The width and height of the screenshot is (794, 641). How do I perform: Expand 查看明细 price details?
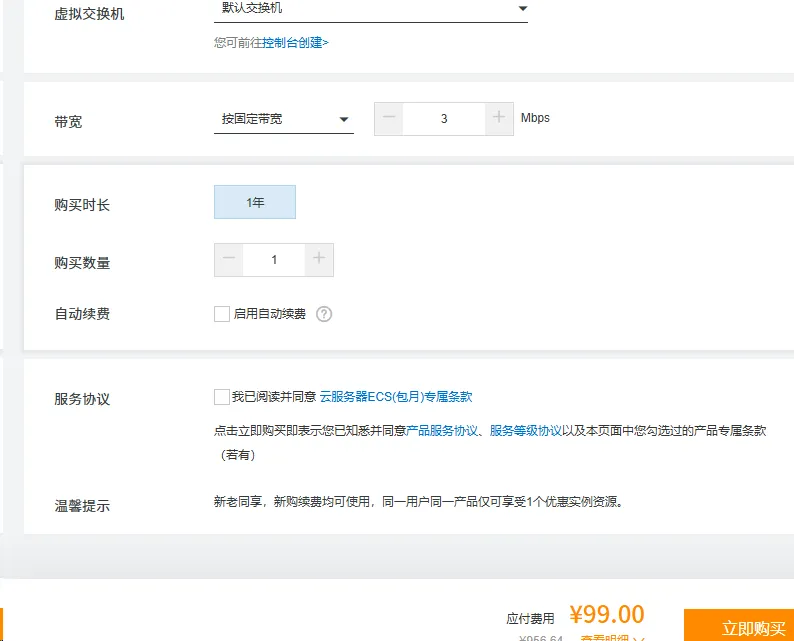click(612, 637)
